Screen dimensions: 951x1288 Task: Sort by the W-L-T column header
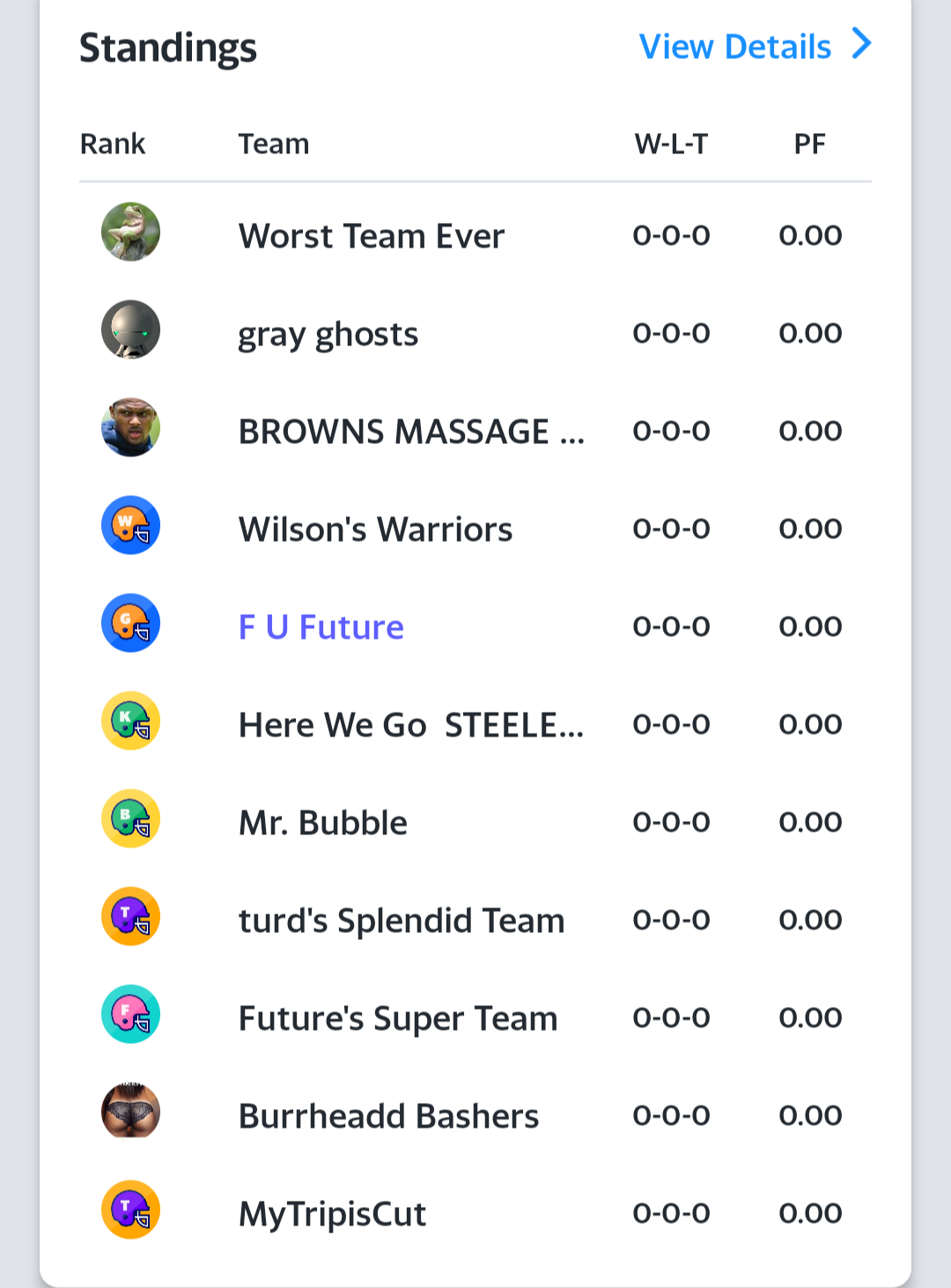(672, 144)
